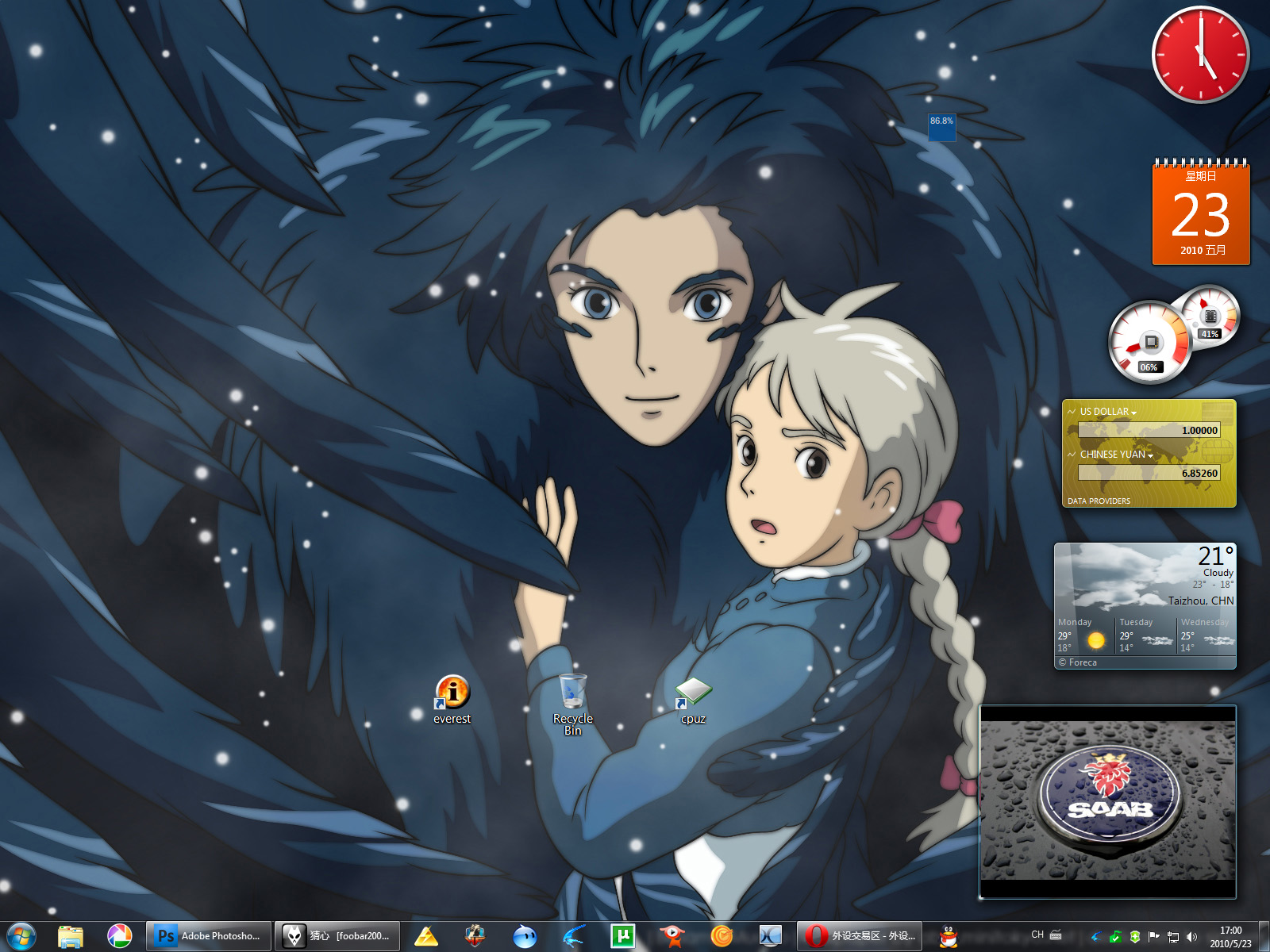Image resolution: width=1270 pixels, height=952 pixels.
Task: Click the US Dollar chart icon
Action: 1072,412
